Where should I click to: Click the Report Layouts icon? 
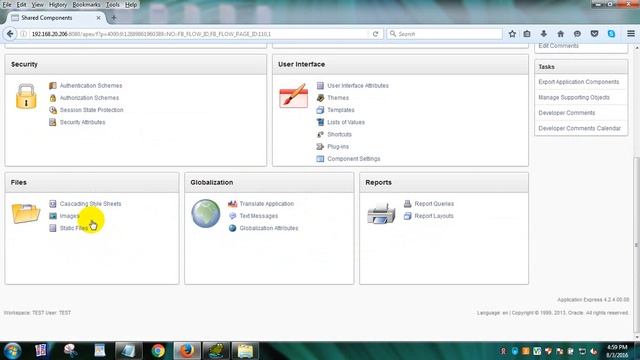[407, 216]
